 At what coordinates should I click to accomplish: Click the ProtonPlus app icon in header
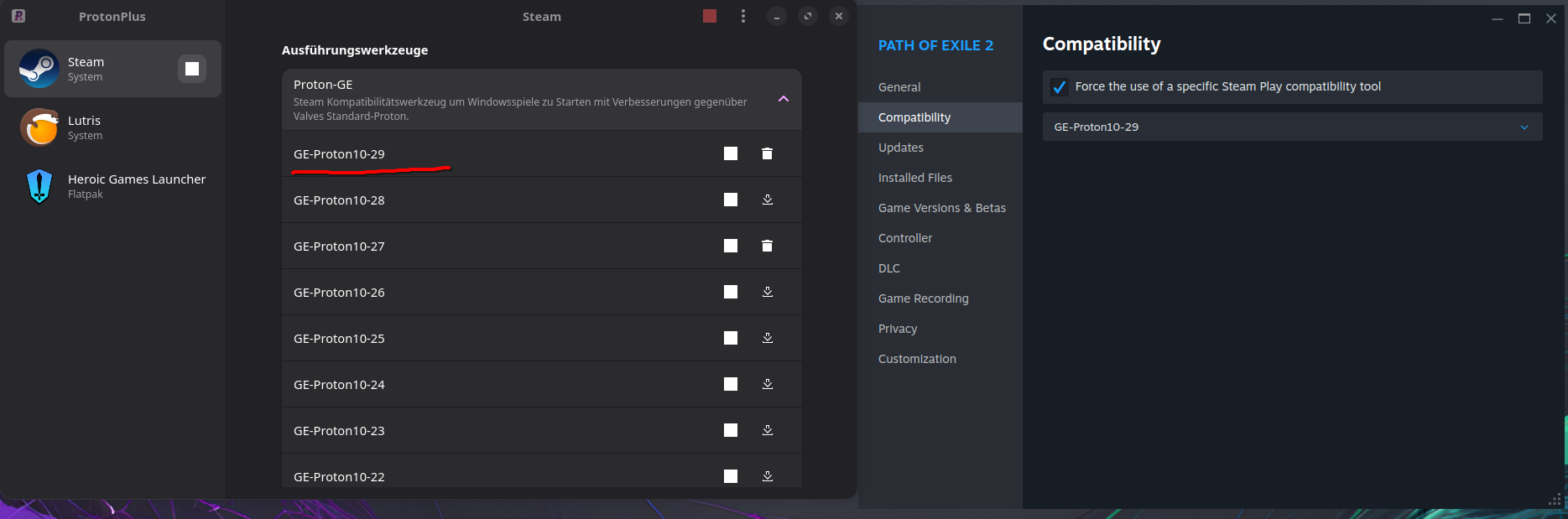(x=18, y=16)
